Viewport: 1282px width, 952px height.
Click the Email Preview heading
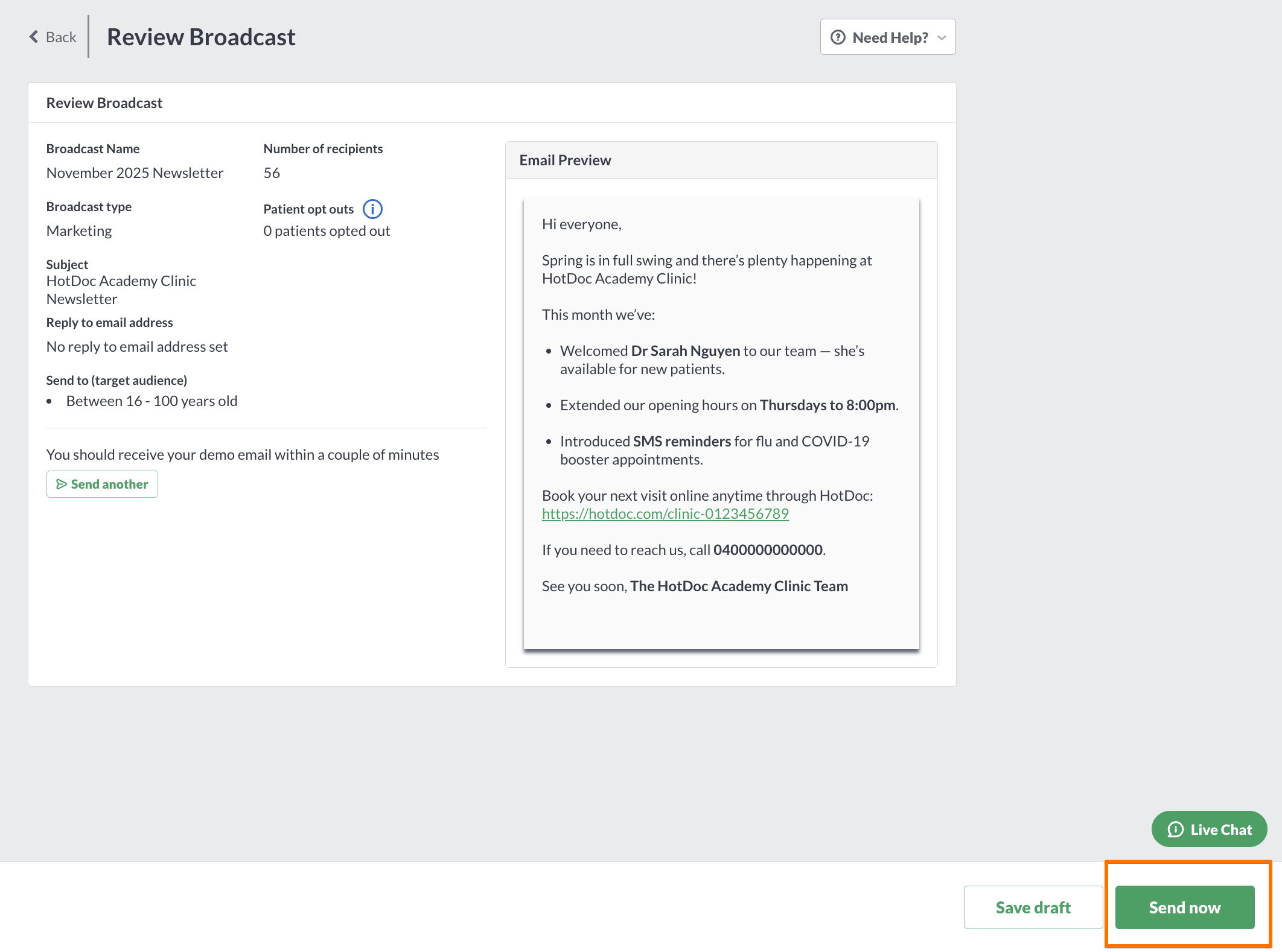click(x=565, y=160)
